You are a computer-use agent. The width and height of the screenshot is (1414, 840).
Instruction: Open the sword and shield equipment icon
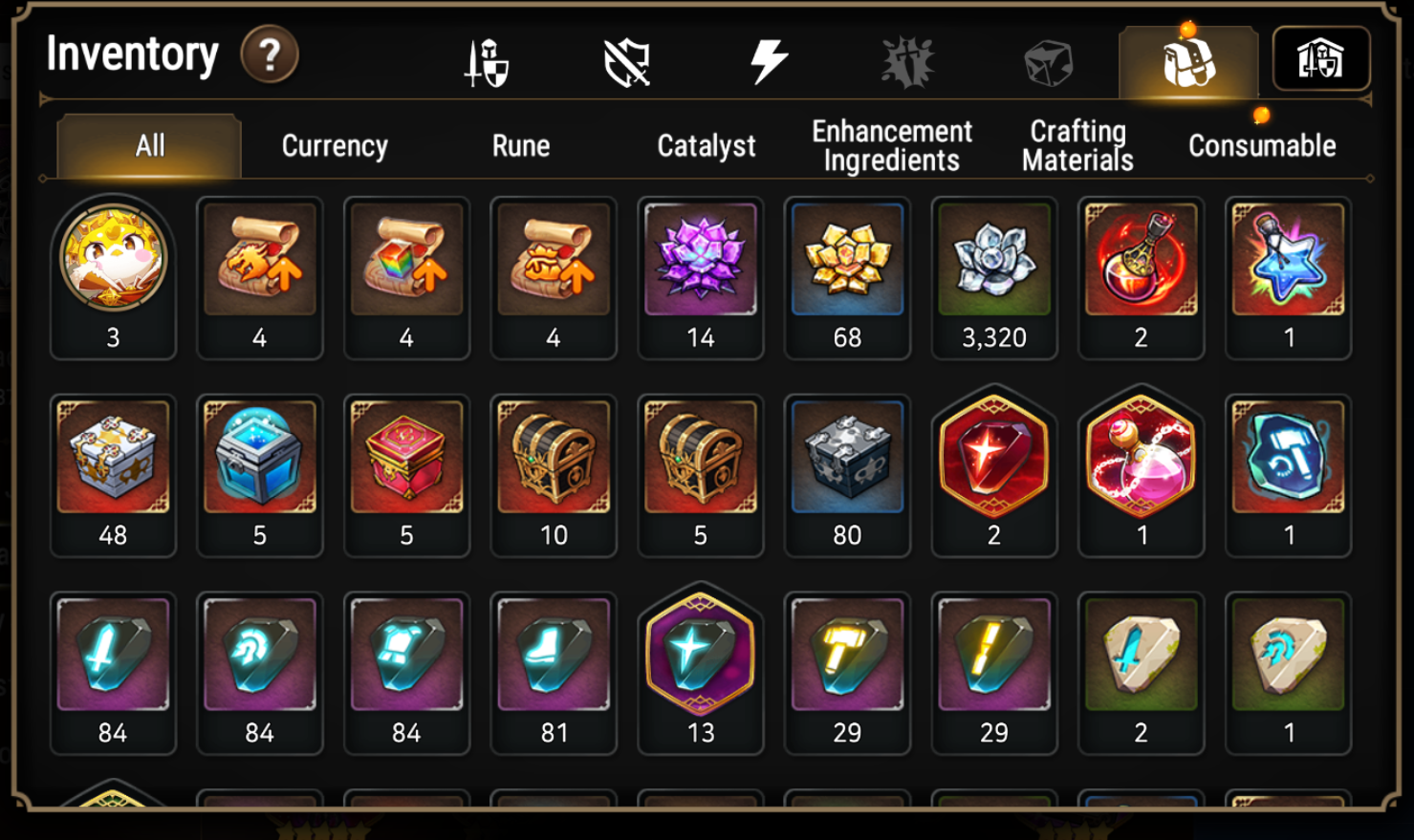pyautogui.click(x=487, y=63)
